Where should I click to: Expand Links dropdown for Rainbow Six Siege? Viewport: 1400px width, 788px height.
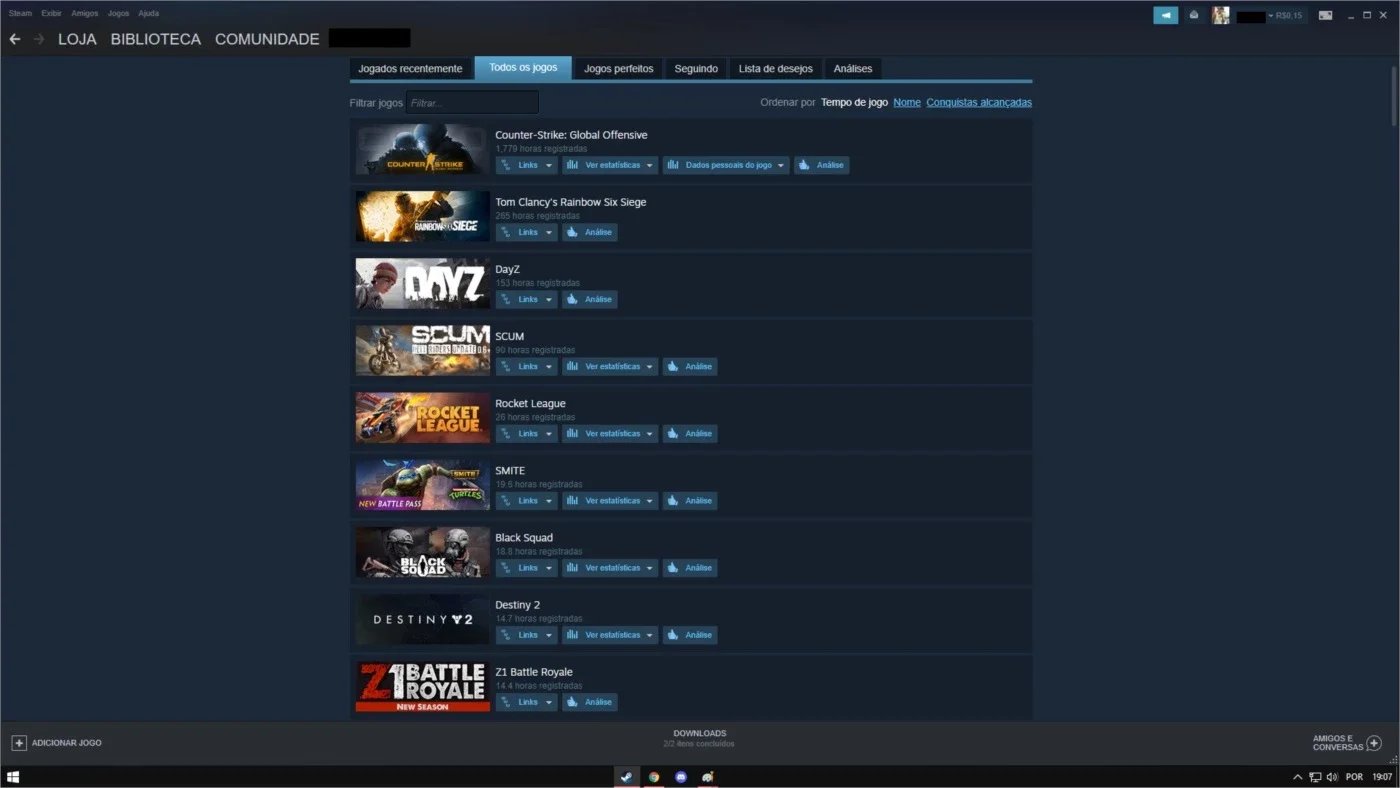[527, 232]
